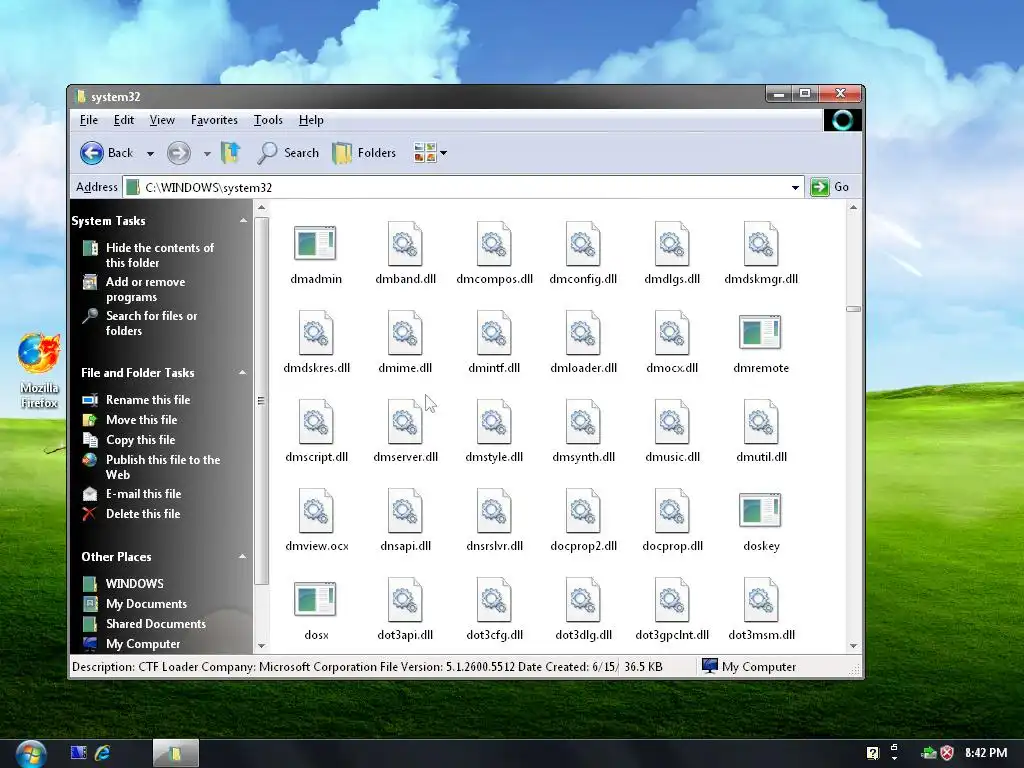
Task: Select dmconfig.dll file icon
Action: 583,244
